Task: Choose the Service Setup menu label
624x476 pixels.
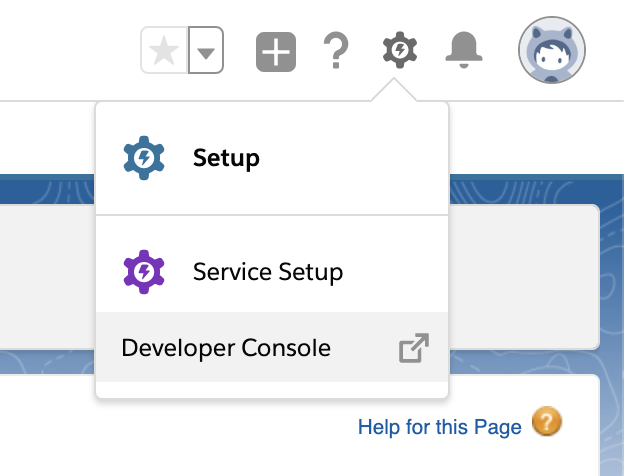Action: (x=267, y=271)
